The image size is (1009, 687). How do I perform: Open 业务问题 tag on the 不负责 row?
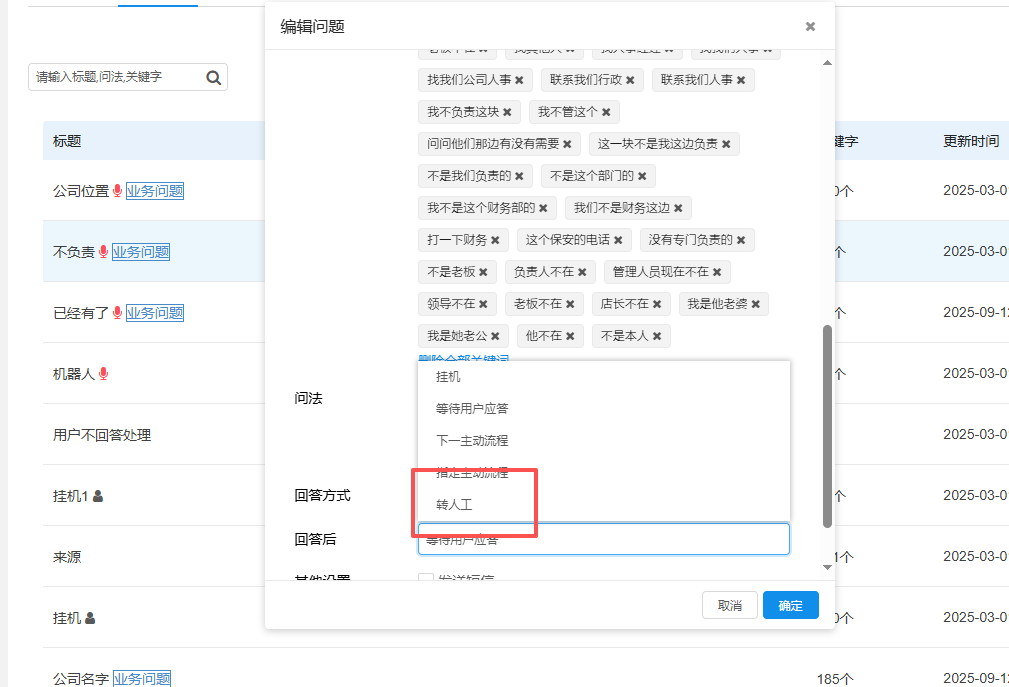[x=141, y=252]
